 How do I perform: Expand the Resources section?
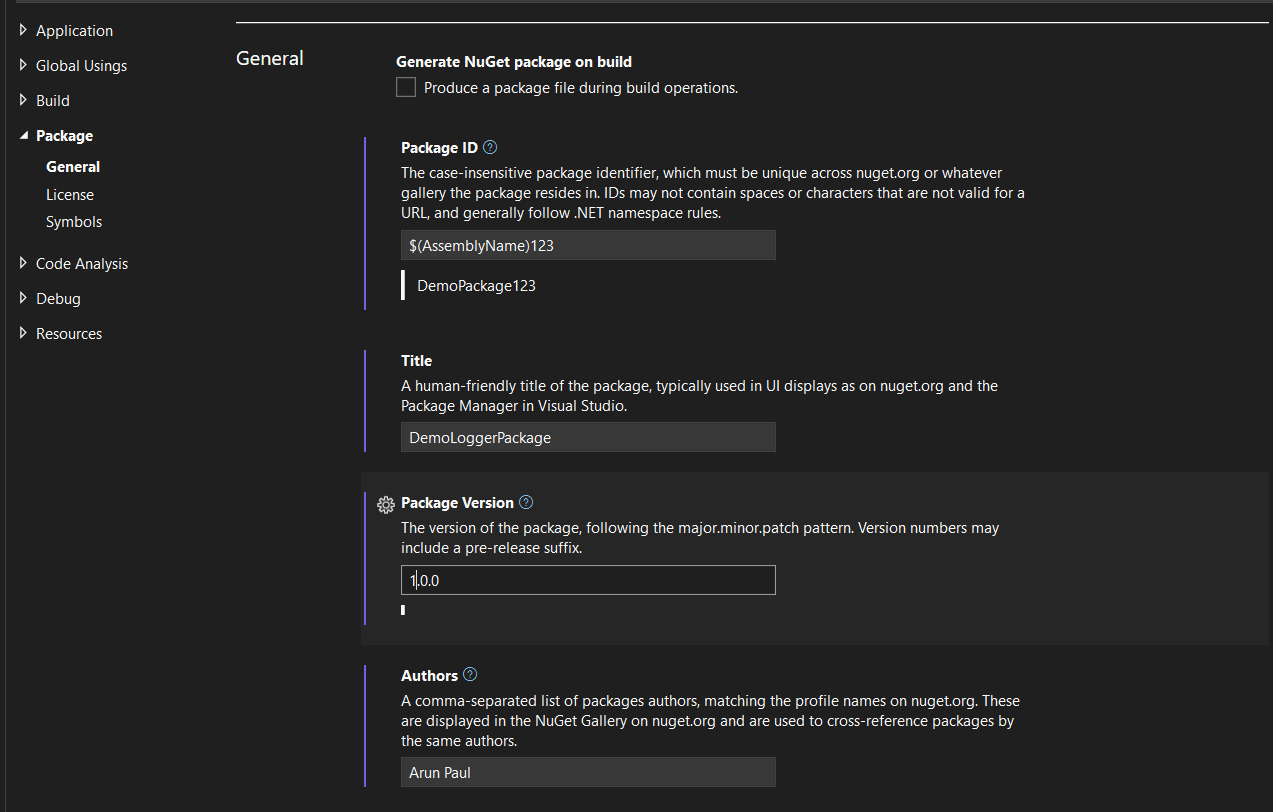(x=24, y=334)
